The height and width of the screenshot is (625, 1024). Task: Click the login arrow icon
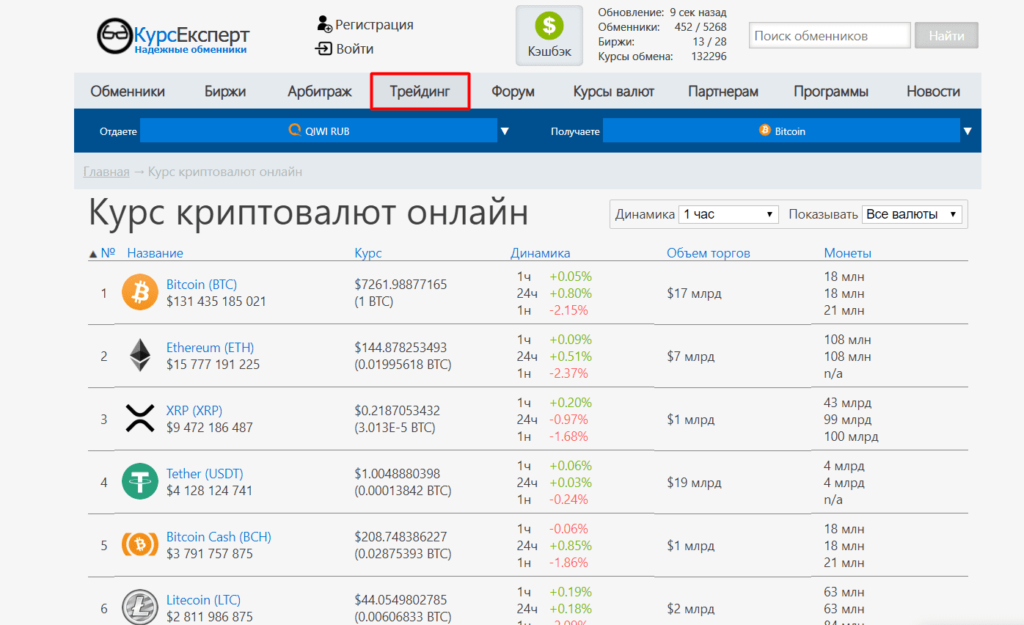324,48
